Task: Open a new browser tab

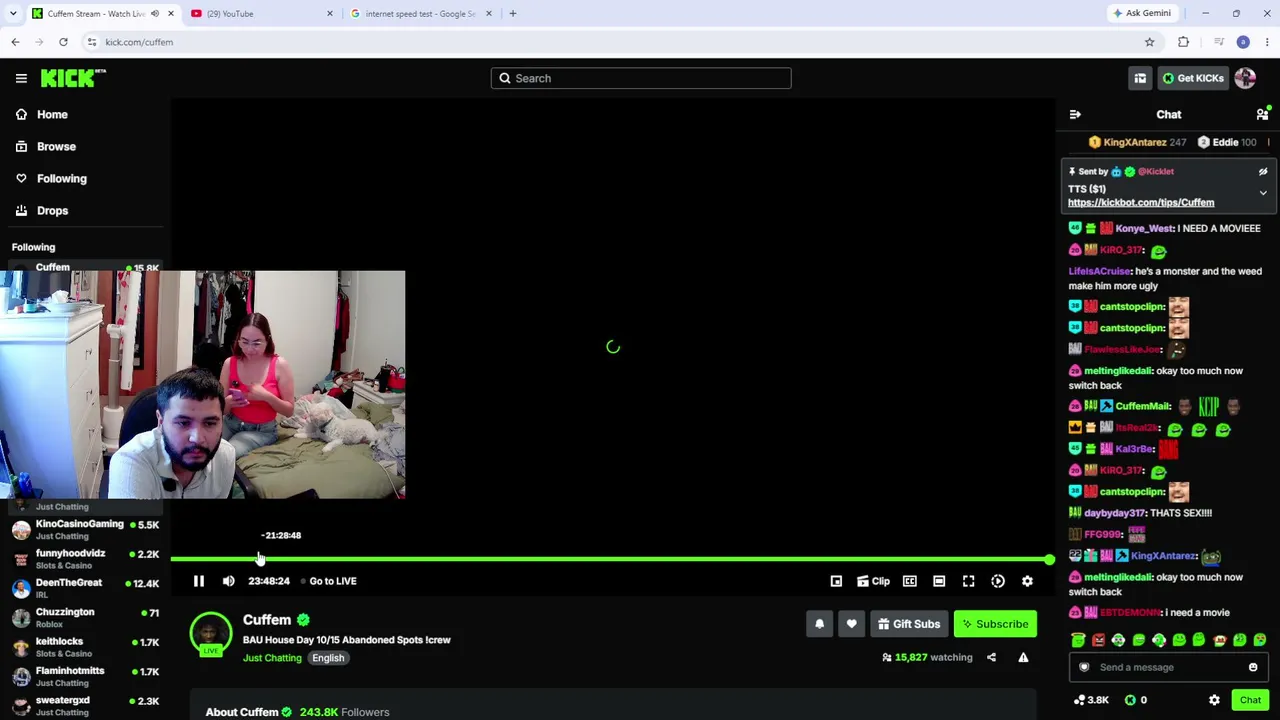Action: point(513,14)
